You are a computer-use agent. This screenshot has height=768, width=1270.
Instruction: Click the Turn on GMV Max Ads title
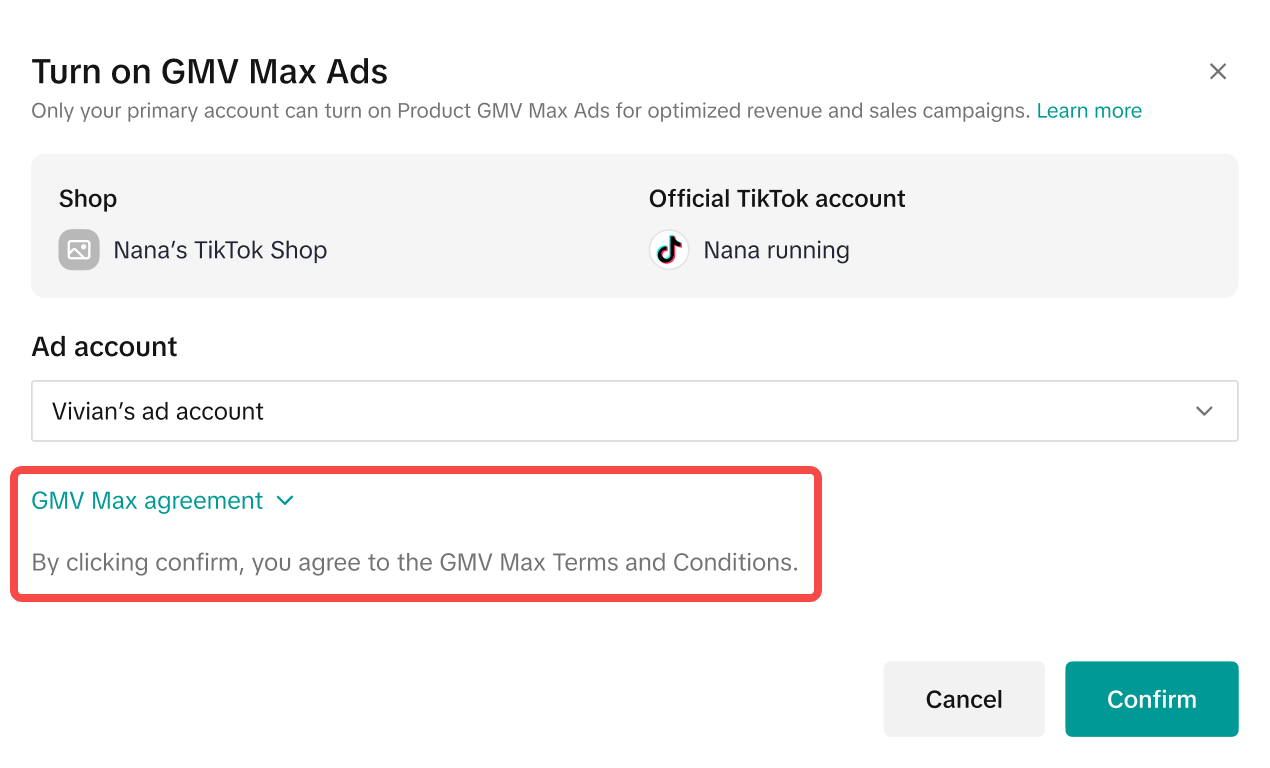click(210, 72)
